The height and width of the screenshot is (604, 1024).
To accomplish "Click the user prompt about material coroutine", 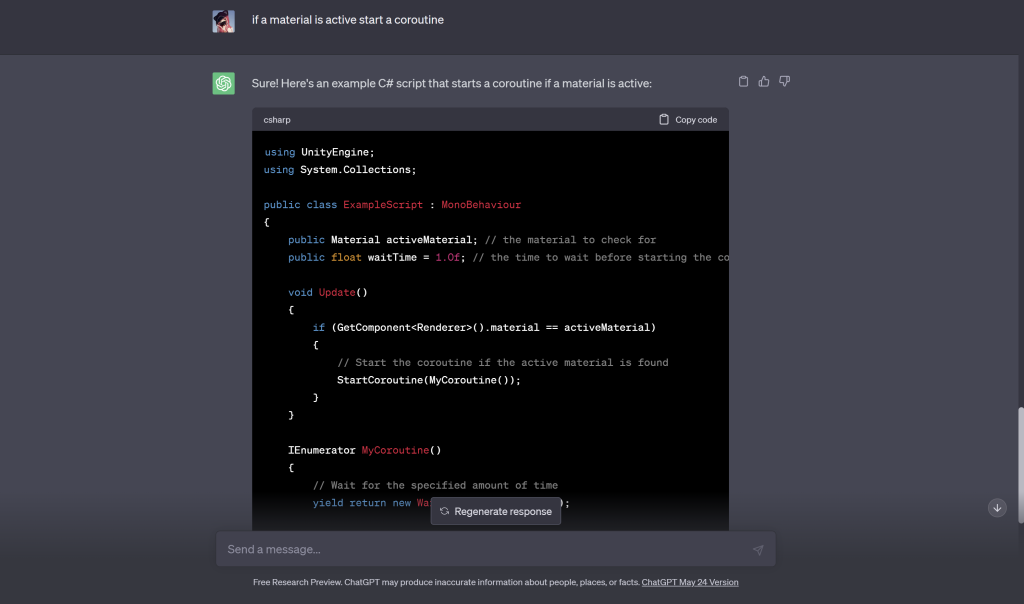I will (347, 20).
